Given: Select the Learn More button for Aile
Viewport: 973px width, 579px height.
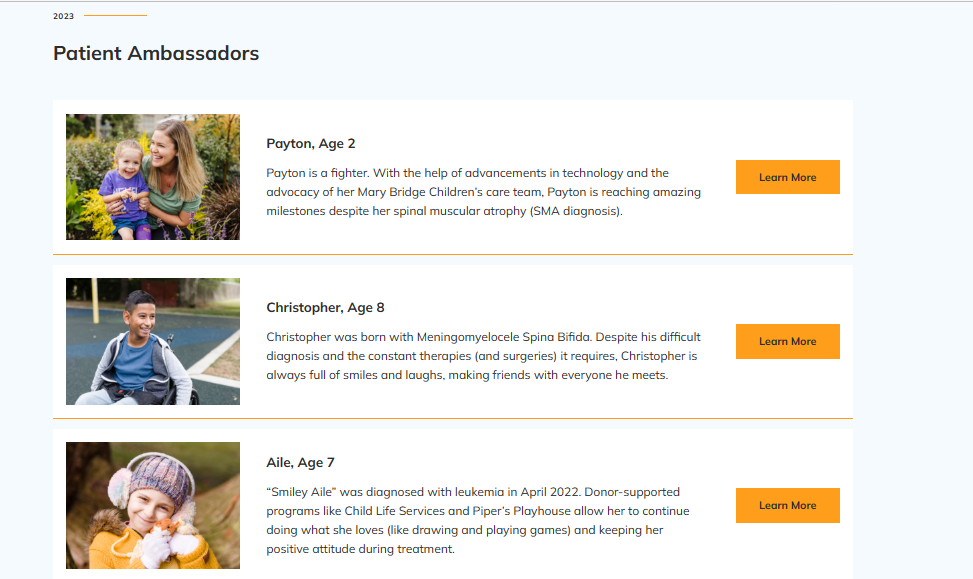Looking at the screenshot, I should (787, 505).
